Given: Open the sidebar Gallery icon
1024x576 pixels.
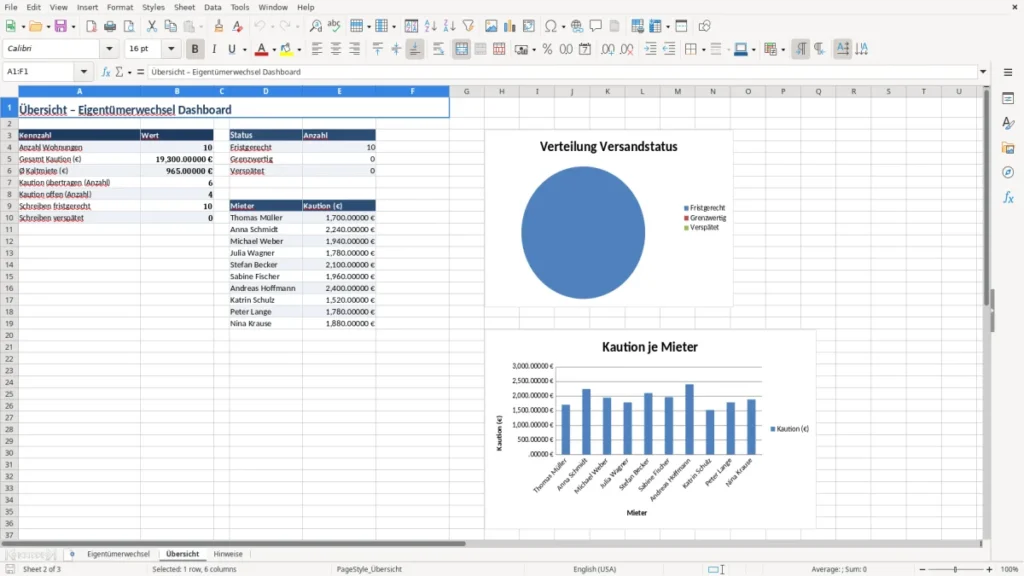Looking at the screenshot, I should 1008,148.
